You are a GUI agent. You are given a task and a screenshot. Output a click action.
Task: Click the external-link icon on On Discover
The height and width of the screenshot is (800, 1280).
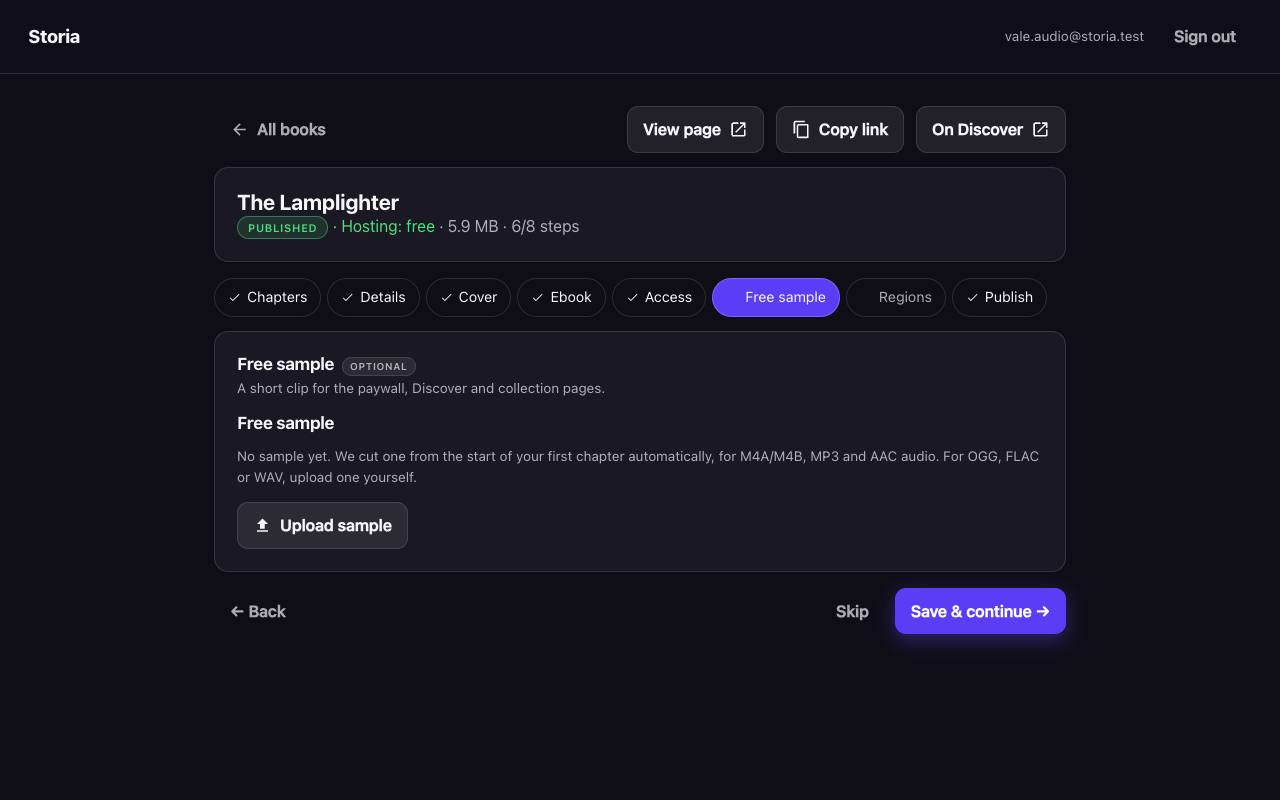coord(1040,129)
